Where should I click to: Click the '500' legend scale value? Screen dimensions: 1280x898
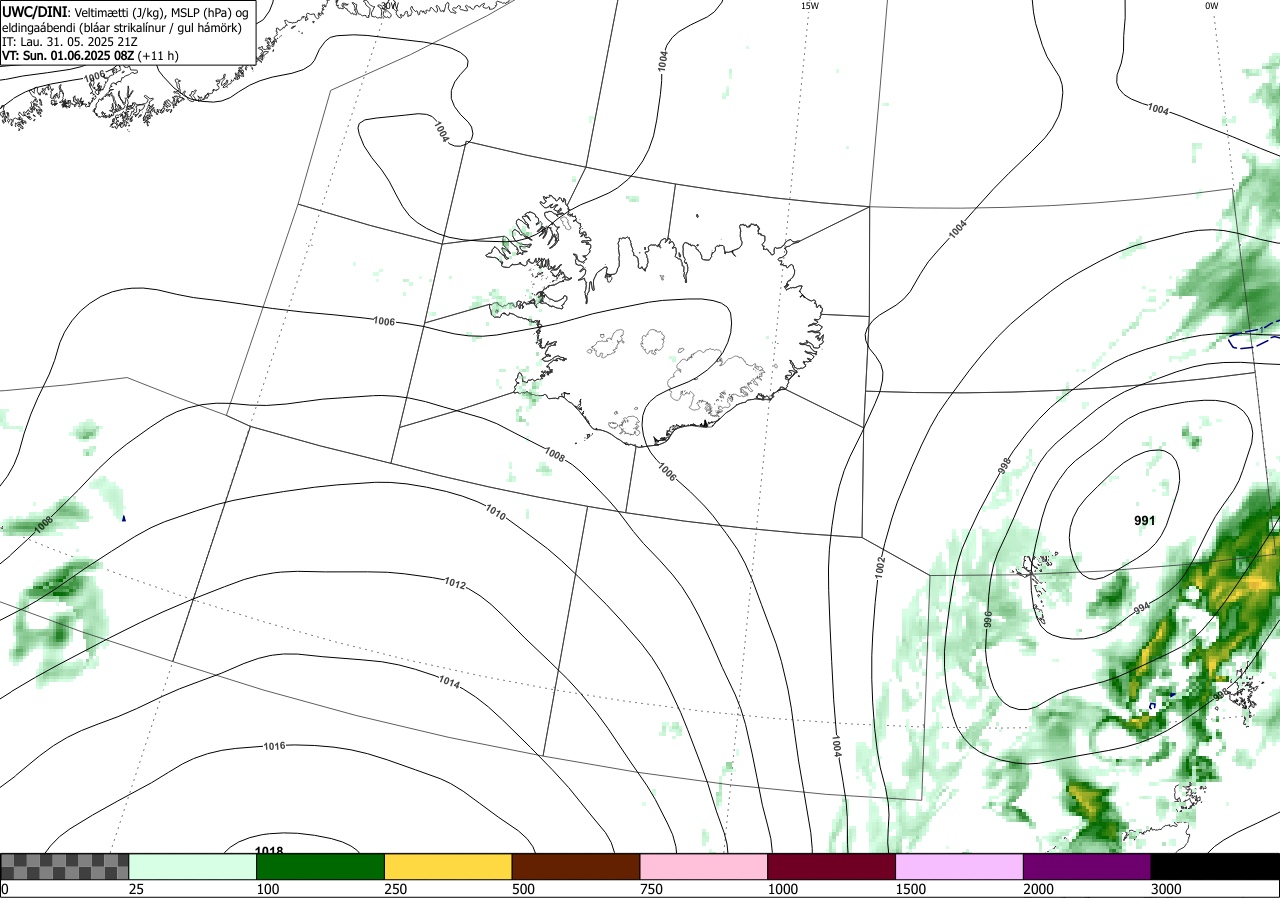522,889
